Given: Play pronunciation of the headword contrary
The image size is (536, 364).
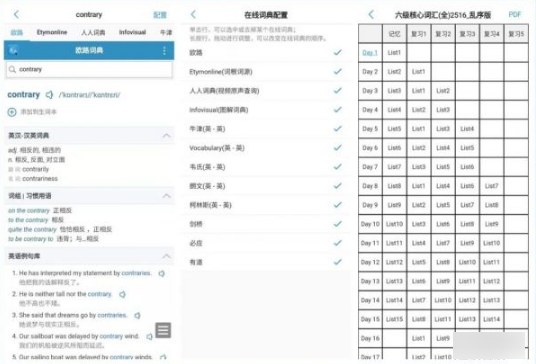Looking at the screenshot, I should 50,95.
